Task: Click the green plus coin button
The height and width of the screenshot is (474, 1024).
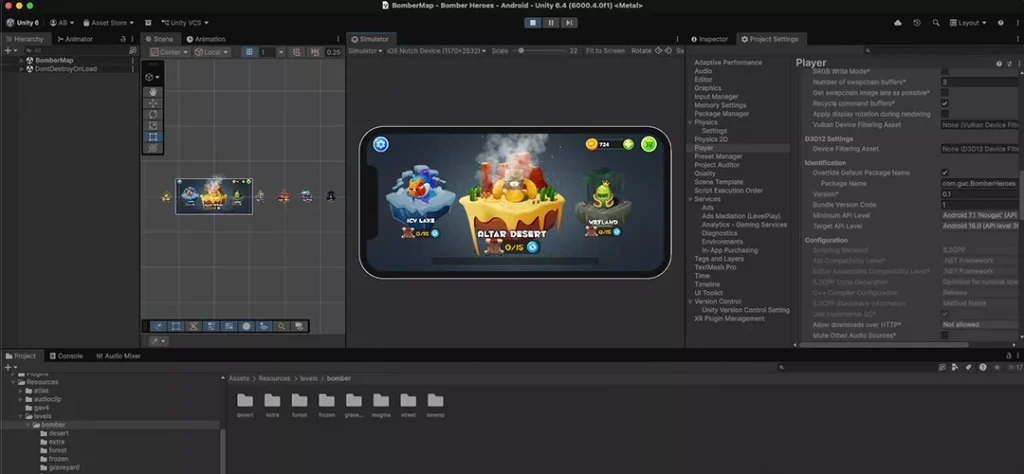Action: point(628,144)
